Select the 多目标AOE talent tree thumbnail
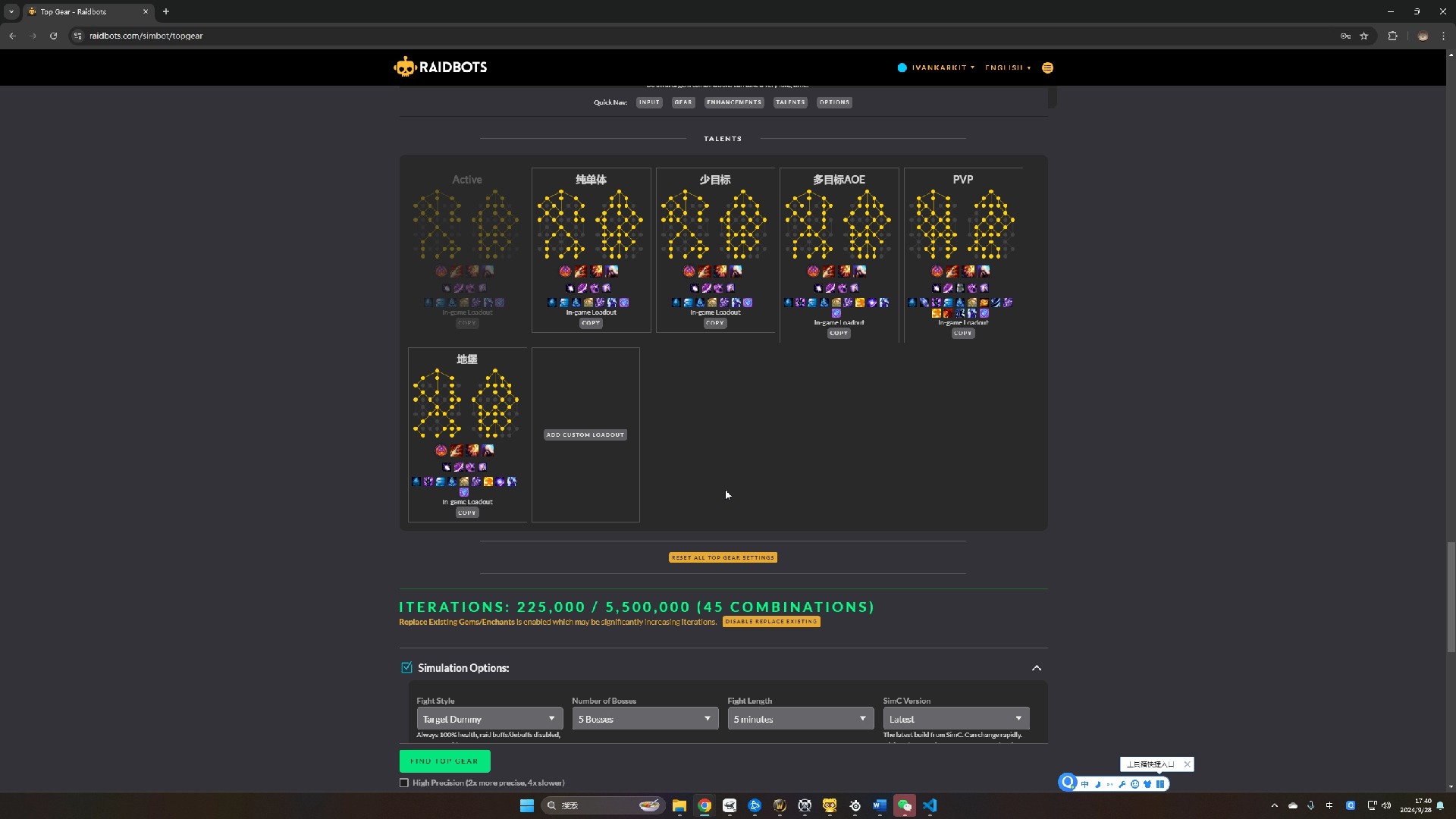This screenshot has height=819, width=1456. (x=839, y=224)
